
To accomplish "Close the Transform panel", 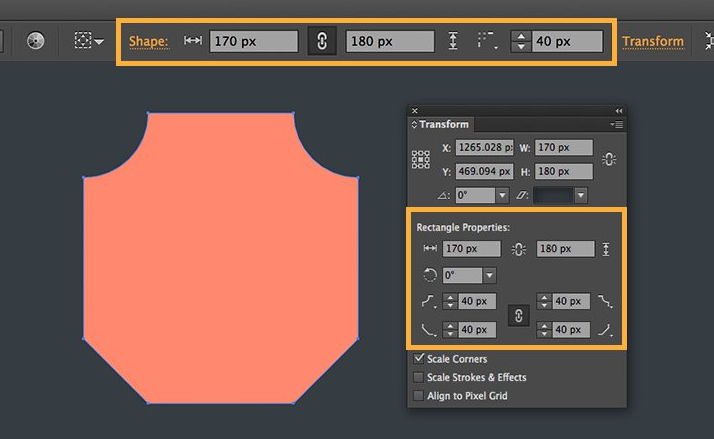I will tap(415, 111).
